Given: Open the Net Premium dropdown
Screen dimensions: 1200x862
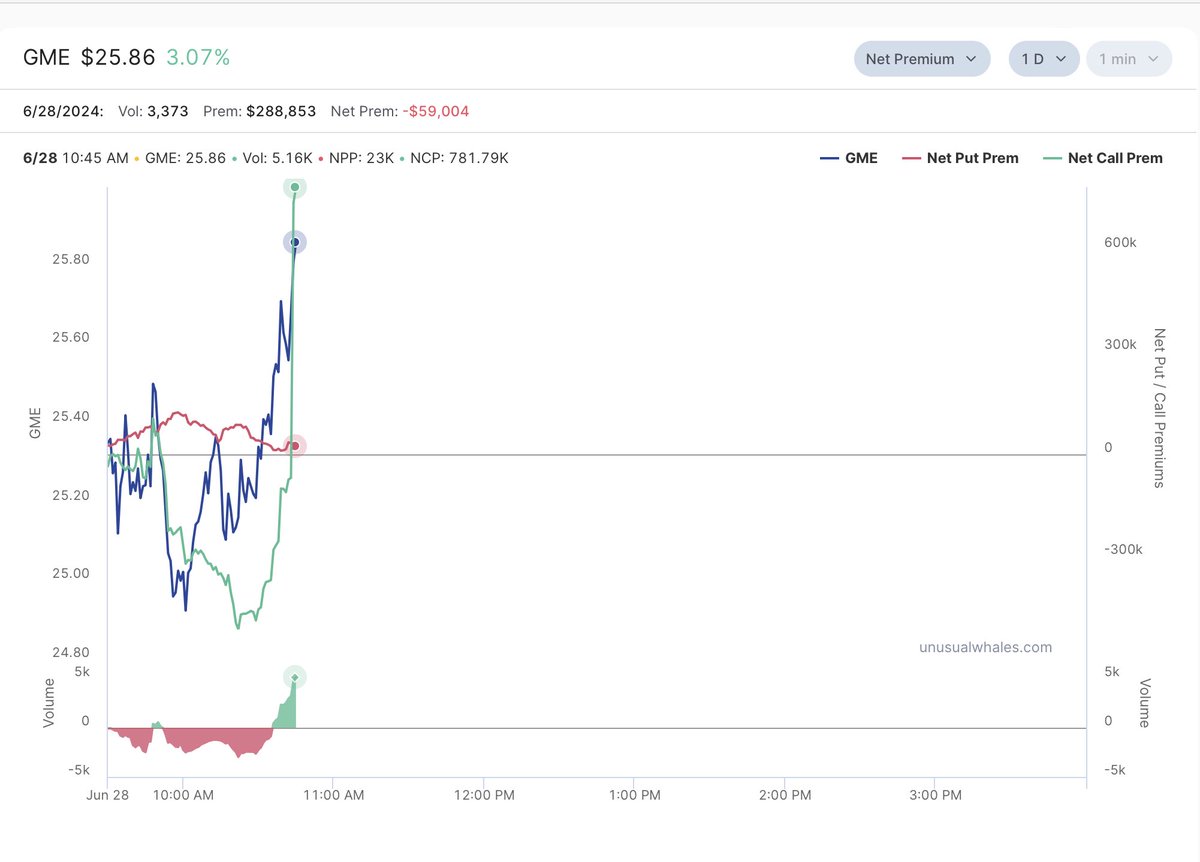Looking at the screenshot, I should click(x=921, y=58).
